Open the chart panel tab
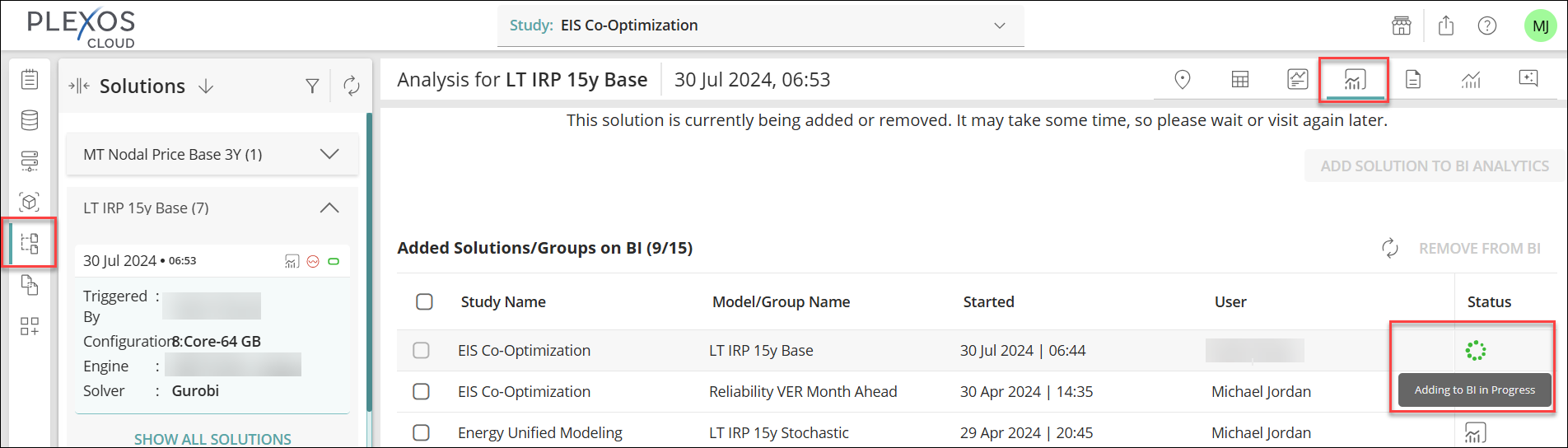This screenshot has width=1568, height=448. [1298, 79]
